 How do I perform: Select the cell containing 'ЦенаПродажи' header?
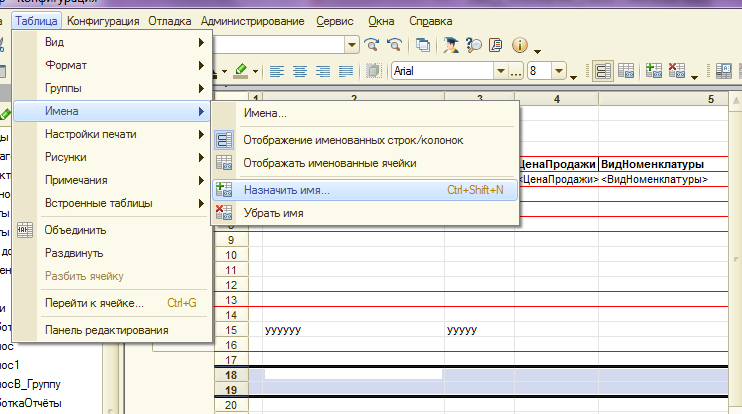tap(557, 164)
